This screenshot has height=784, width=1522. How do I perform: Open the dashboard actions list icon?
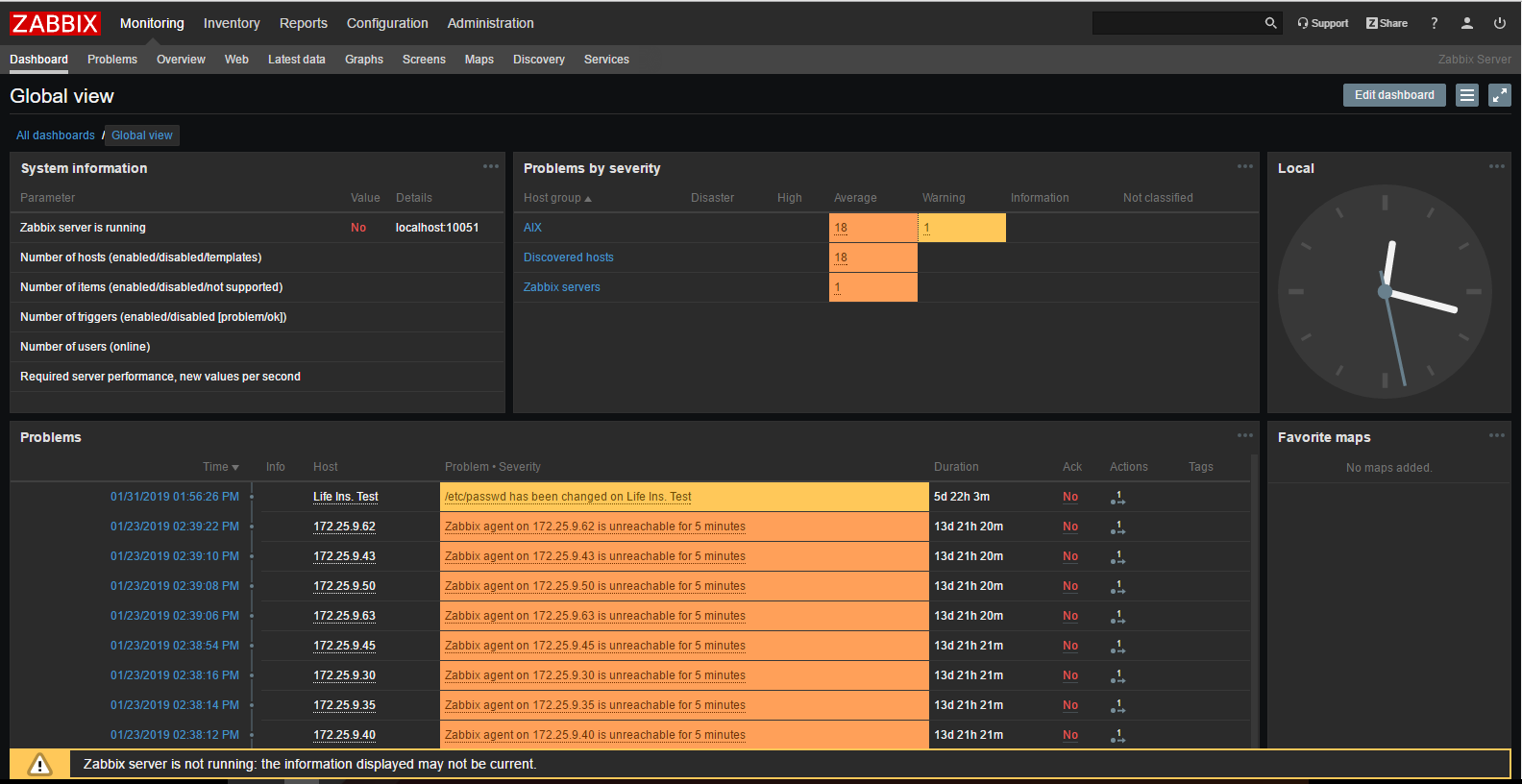[1466, 95]
